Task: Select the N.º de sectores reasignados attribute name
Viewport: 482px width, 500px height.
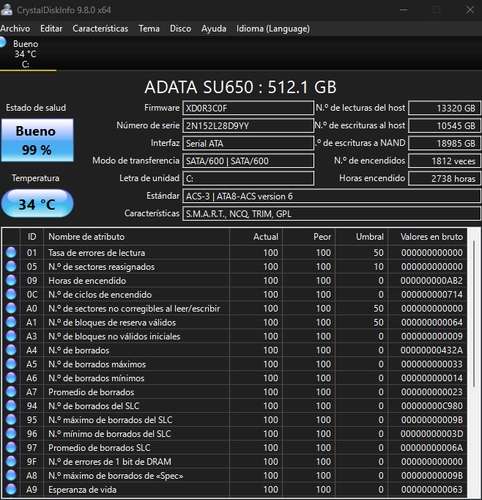Action: 102,267
